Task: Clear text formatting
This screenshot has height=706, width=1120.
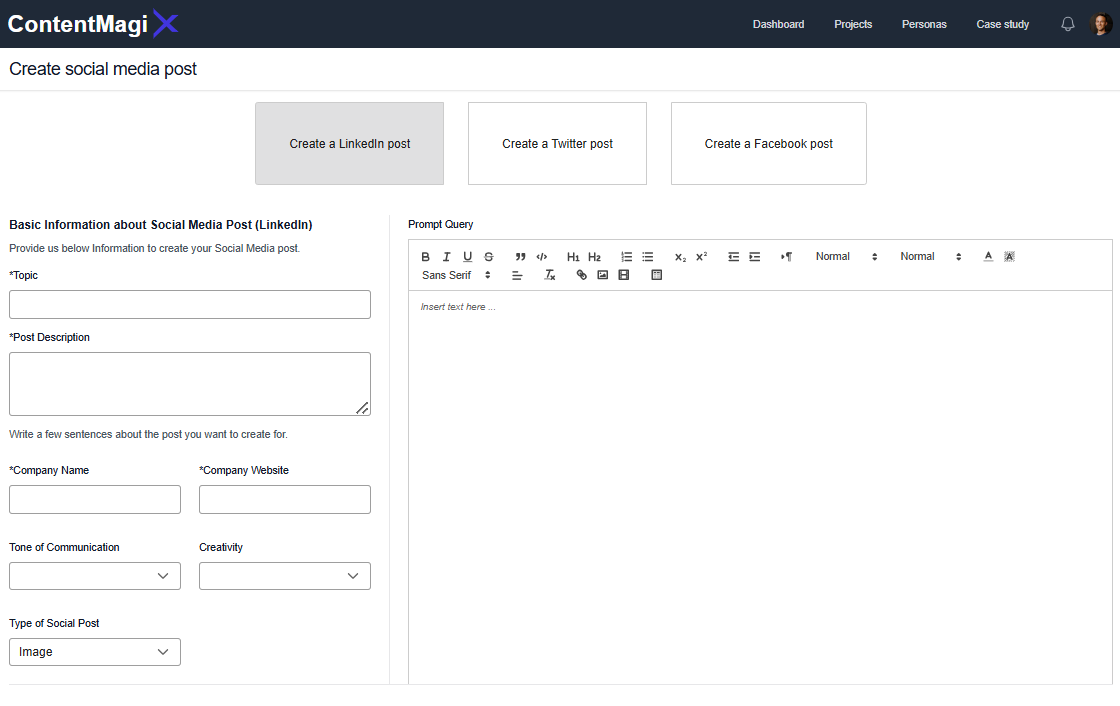Action: click(x=549, y=275)
